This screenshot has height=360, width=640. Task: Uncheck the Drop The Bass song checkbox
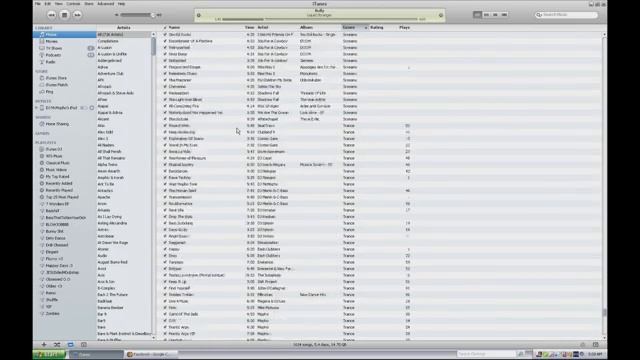pos(165,217)
